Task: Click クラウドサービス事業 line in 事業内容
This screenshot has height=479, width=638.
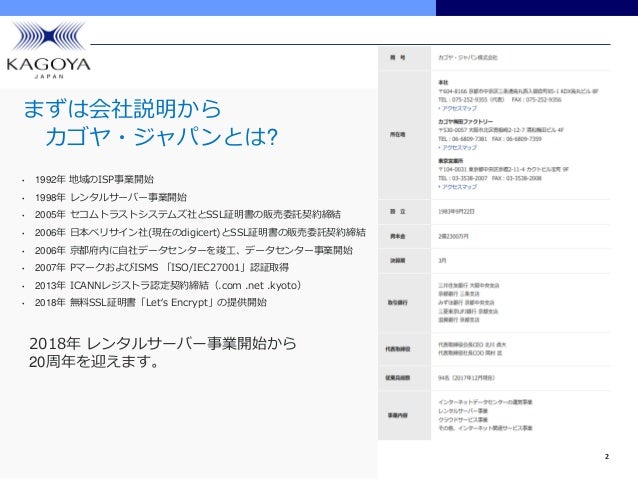Action: click(x=463, y=420)
